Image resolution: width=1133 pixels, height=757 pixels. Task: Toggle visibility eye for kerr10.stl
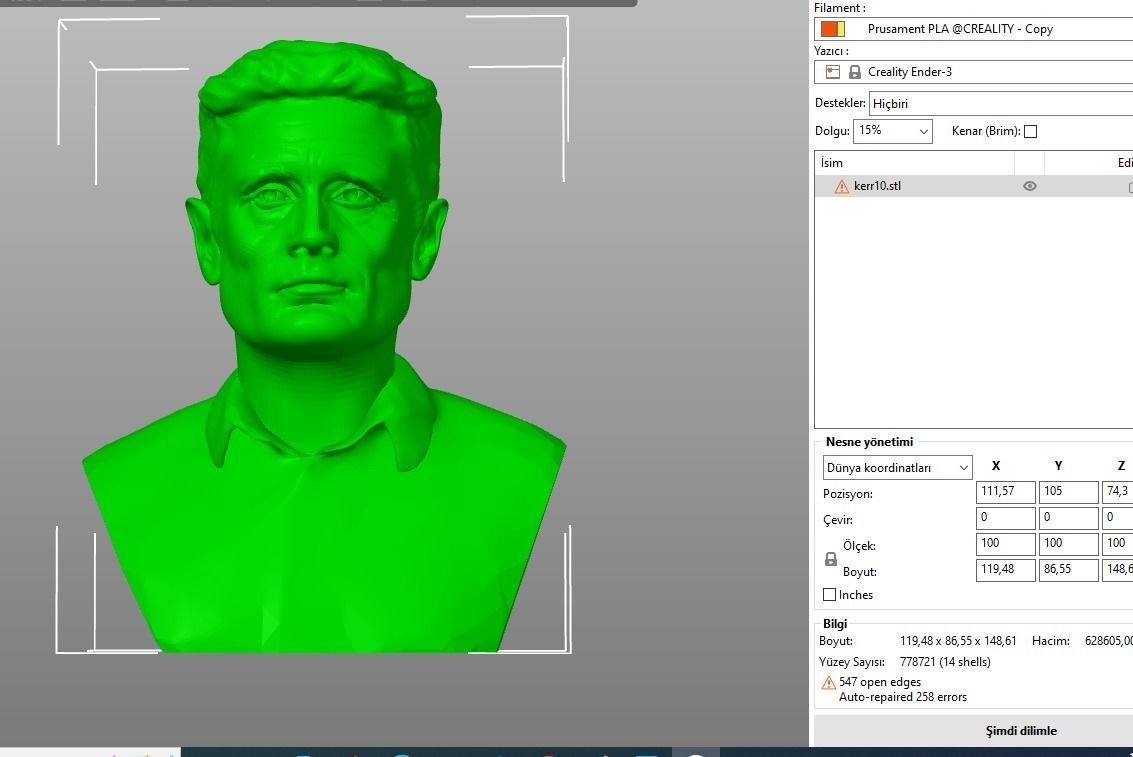click(x=1030, y=186)
